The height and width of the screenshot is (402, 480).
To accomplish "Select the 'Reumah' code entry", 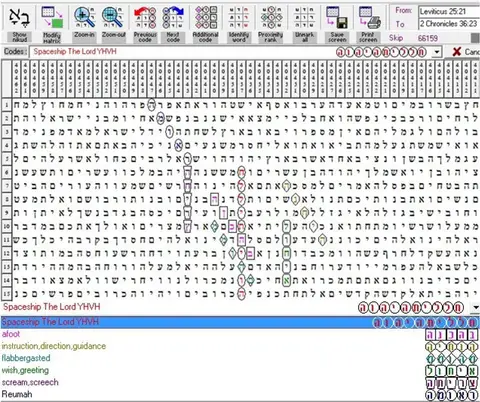I will [17, 394].
